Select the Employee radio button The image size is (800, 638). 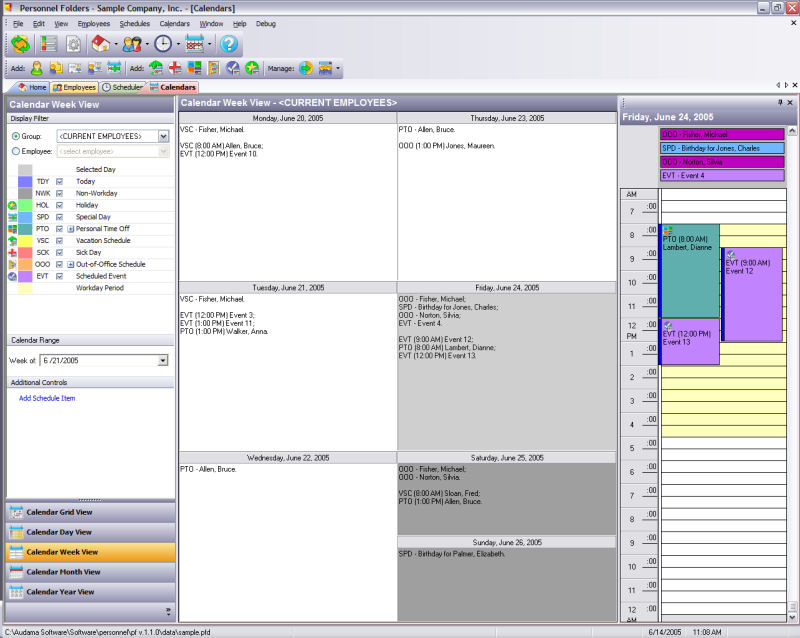[16, 151]
